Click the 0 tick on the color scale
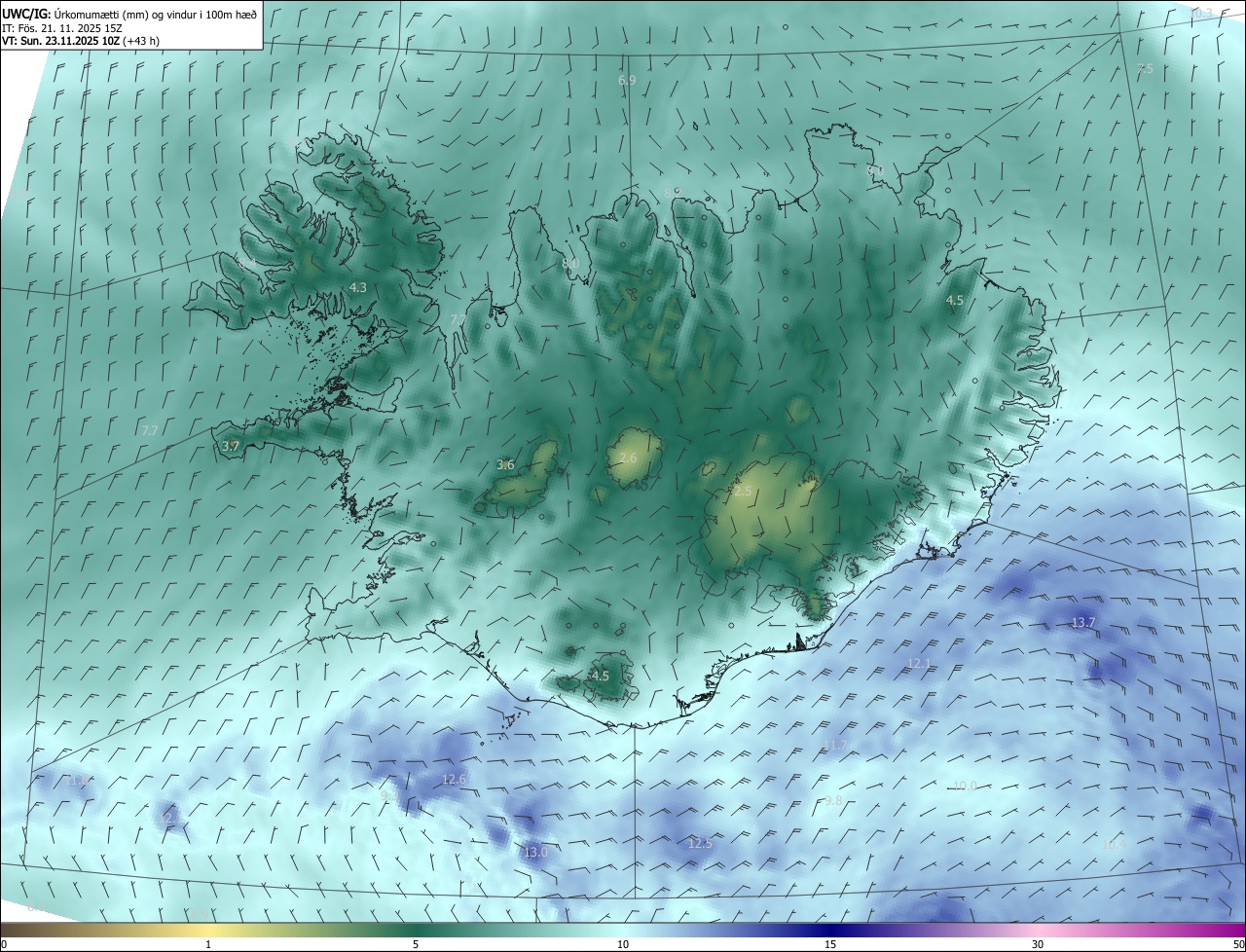Image resolution: width=1246 pixels, height=952 pixels. pos(4,944)
